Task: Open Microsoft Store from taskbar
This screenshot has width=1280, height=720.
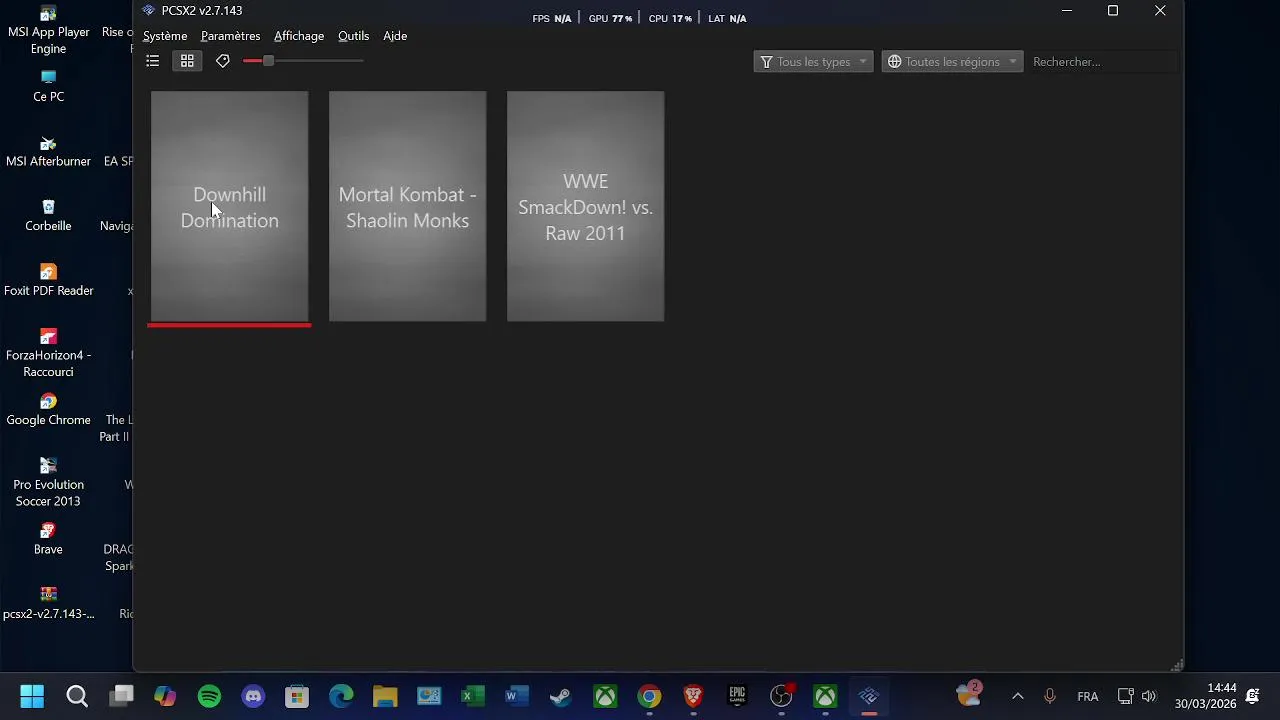Action: coord(297,696)
